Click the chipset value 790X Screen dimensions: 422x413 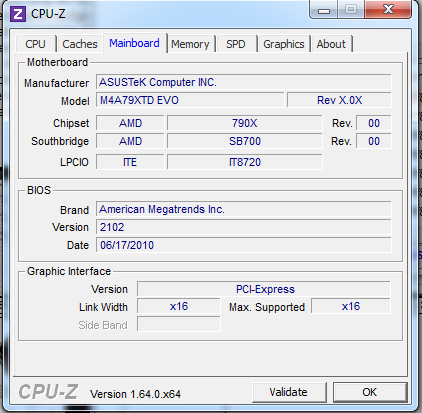tap(245, 123)
